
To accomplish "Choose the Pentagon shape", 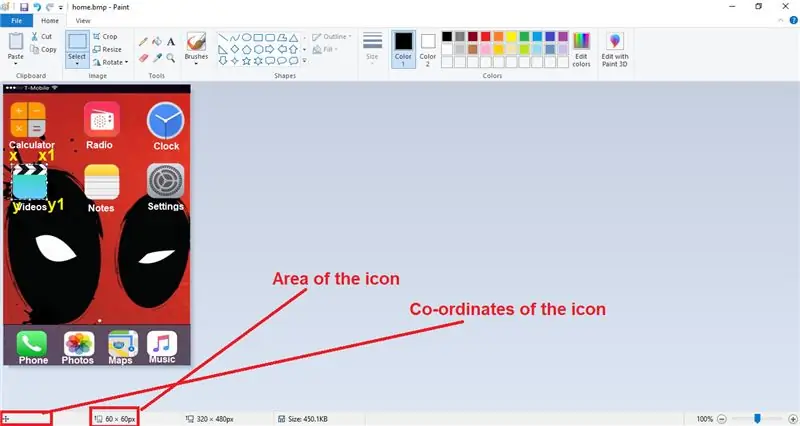I will pos(246,49).
